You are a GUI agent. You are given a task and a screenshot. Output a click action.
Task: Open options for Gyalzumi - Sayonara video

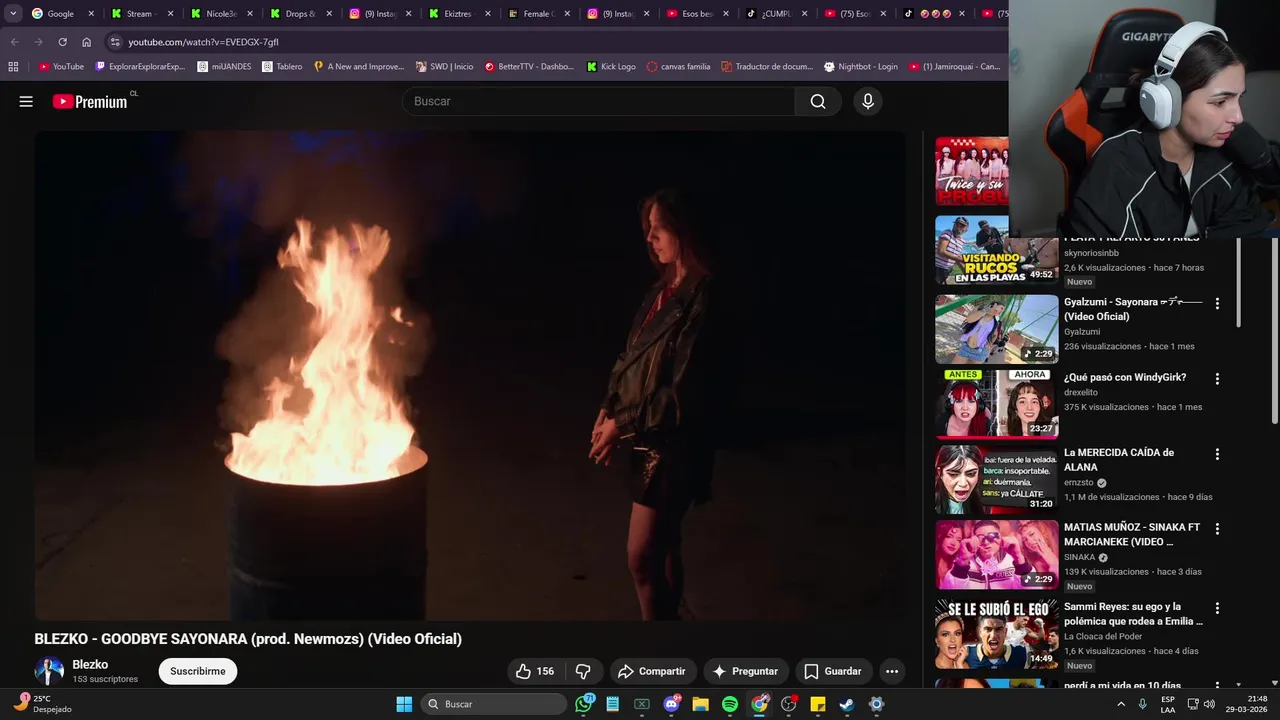point(1217,303)
